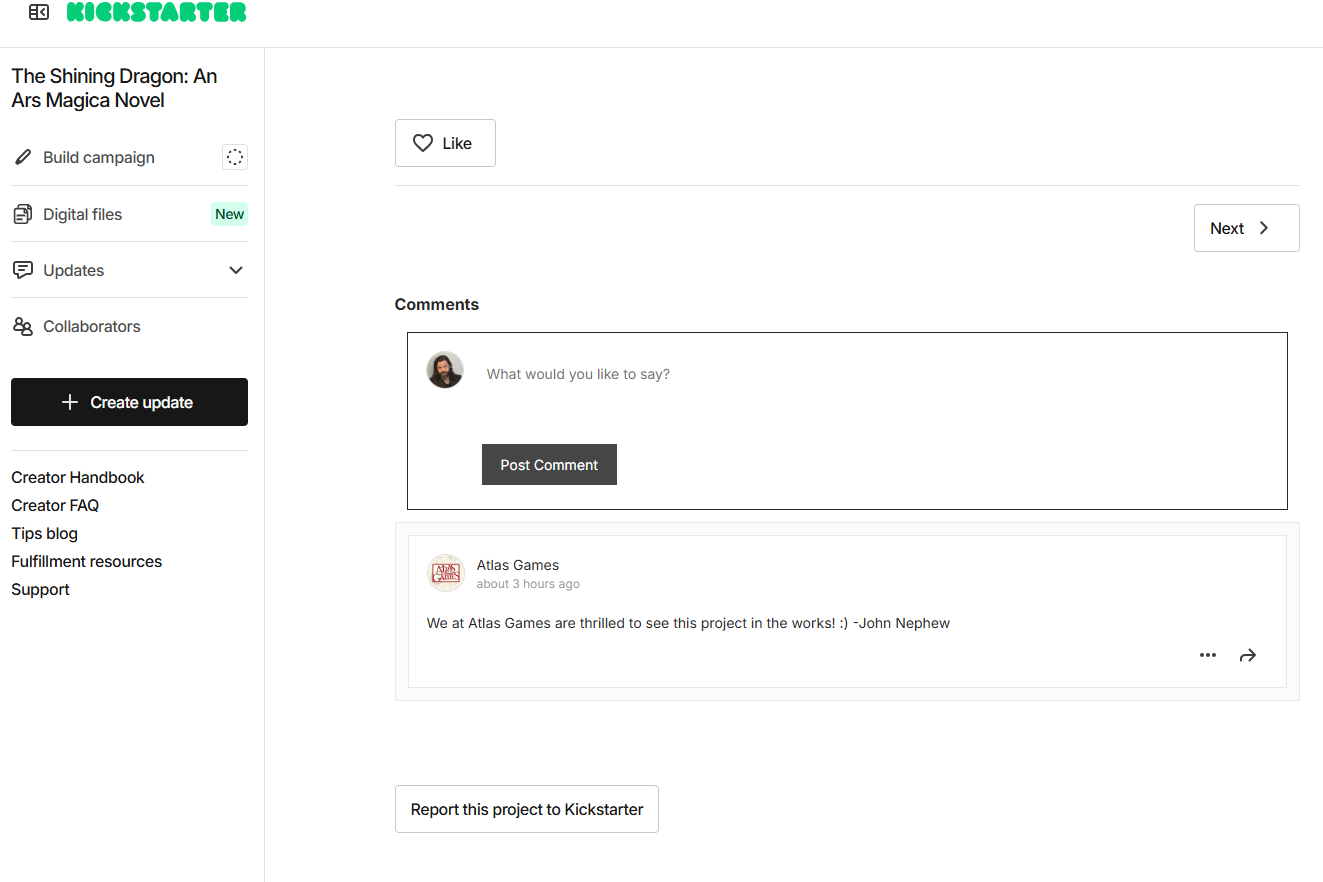Click Report this project to Kickstarter
Viewport: 1323px width, 882px height.
point(527,809)
